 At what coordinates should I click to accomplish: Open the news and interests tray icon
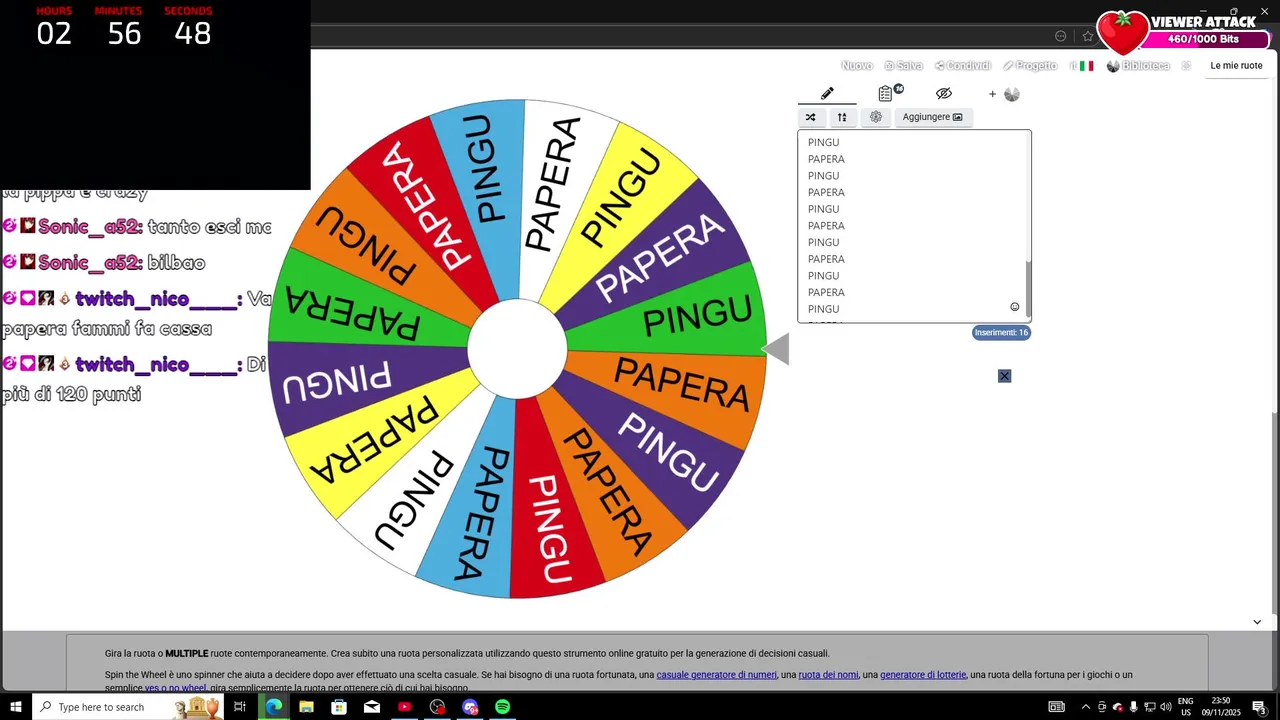click(x=1057, y=707)
